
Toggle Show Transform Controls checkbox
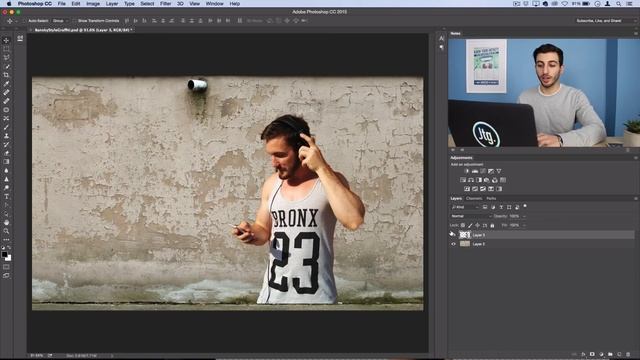(x=75, y=20)
